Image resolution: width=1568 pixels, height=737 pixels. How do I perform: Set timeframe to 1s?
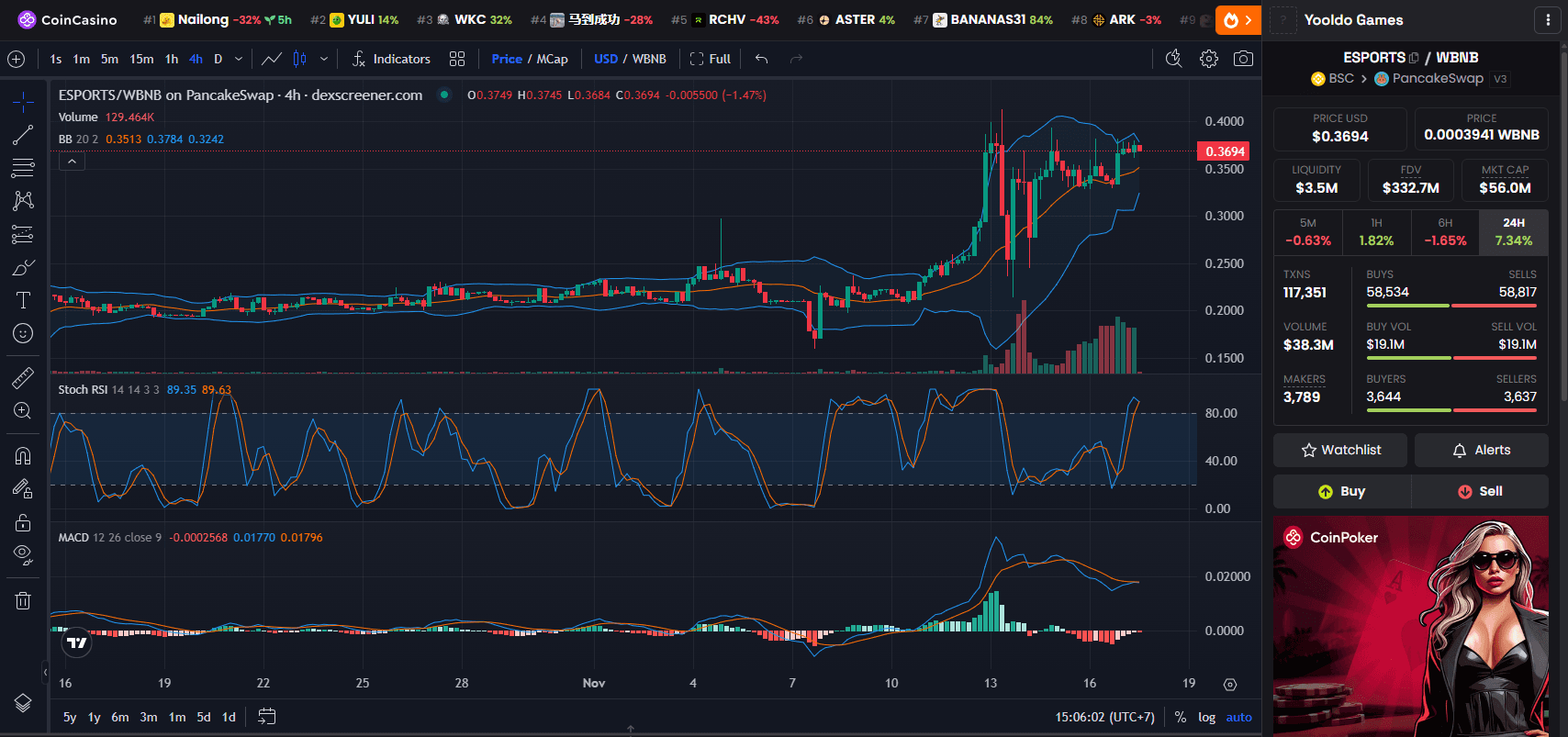(56, 59)
